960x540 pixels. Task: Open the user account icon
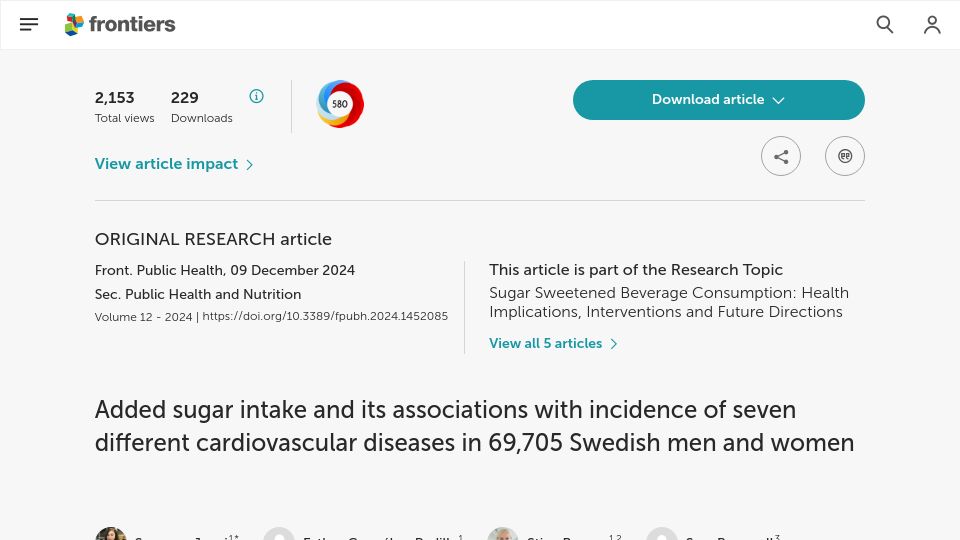point(932,24)
